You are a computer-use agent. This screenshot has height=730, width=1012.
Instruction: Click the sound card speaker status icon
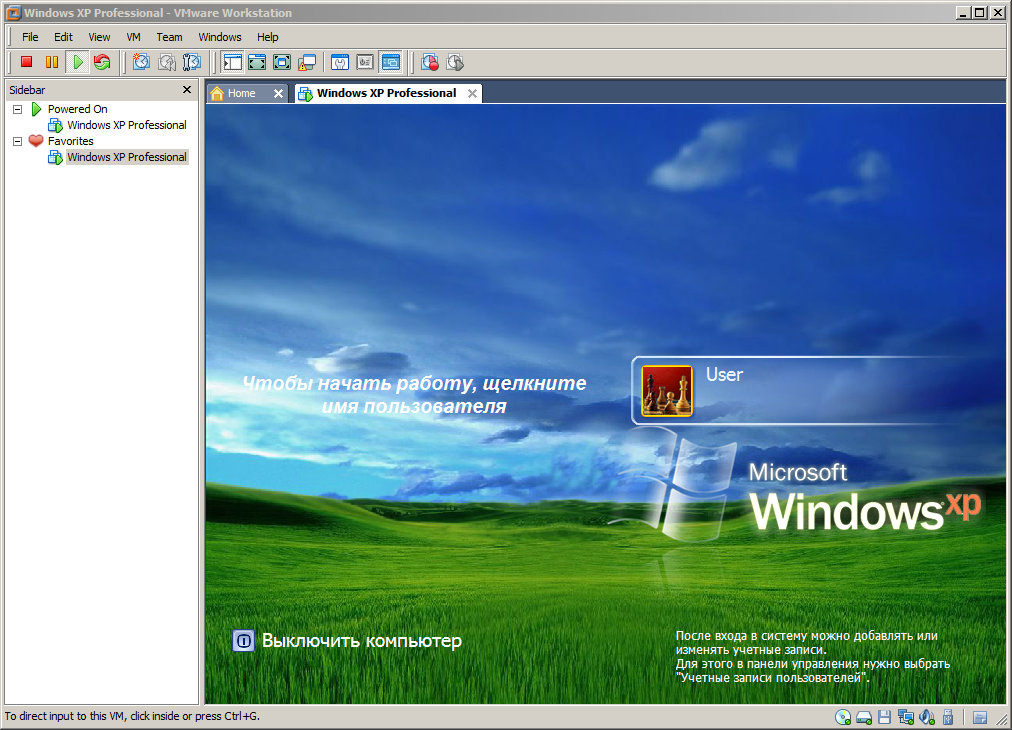point(927,717)
